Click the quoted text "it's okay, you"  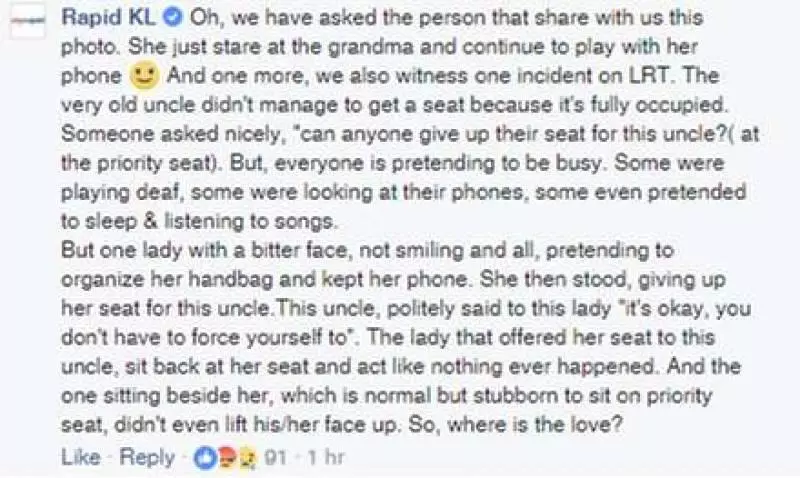point(683,309)
